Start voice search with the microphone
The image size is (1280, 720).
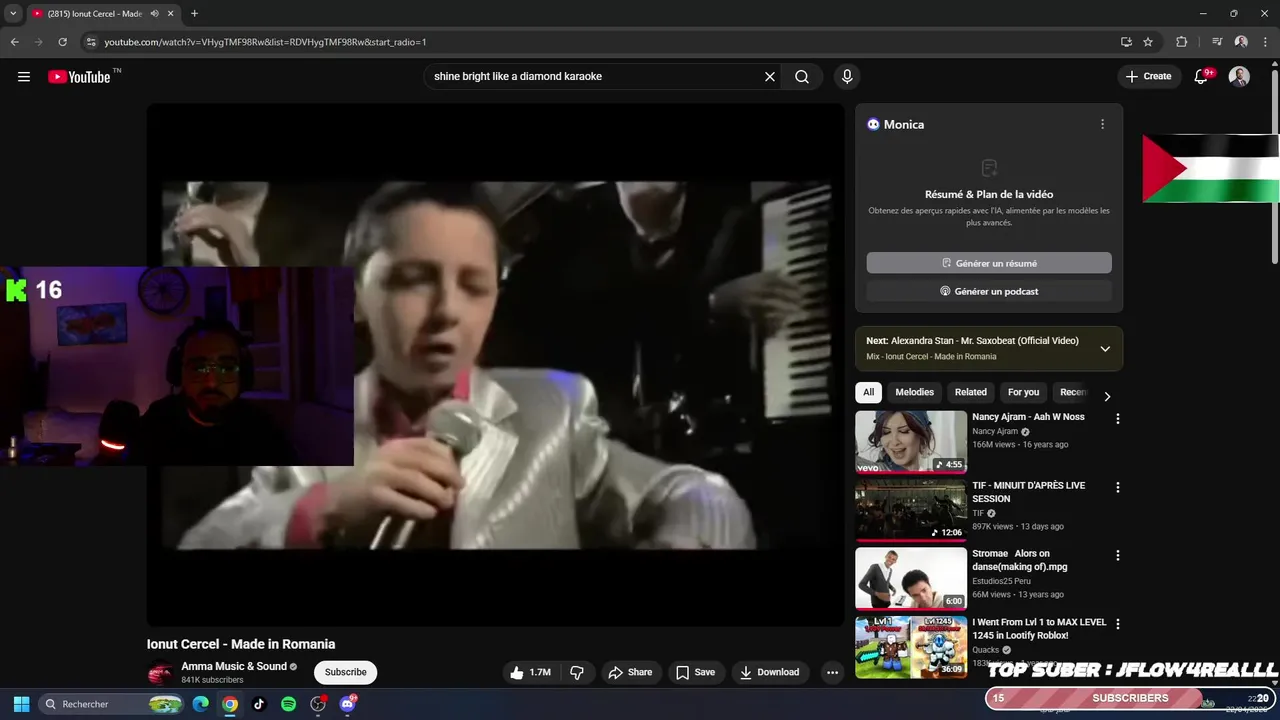click(847, 77)
